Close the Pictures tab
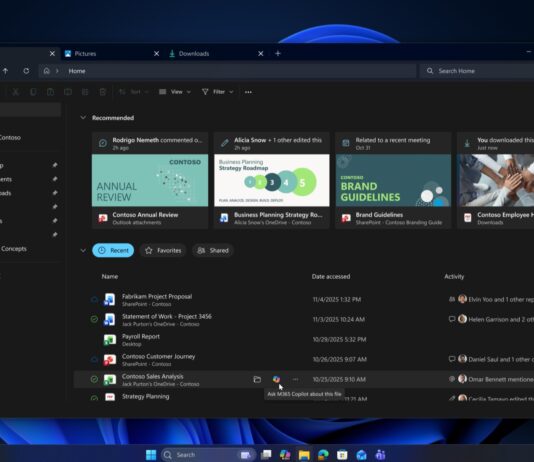The height and width of the screenshot is (462, 534). [156, 53]
